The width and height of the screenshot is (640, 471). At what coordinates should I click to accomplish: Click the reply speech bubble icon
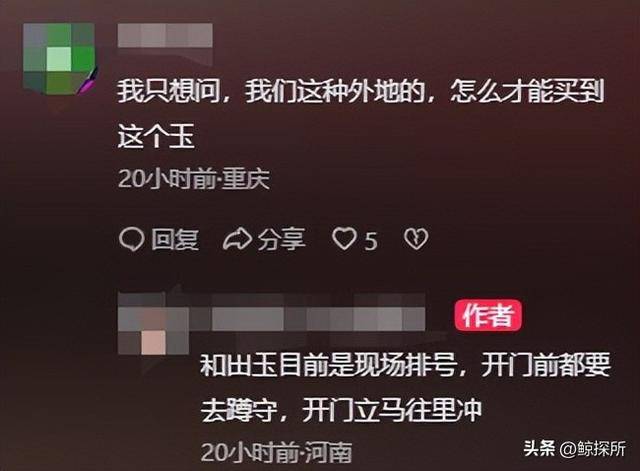pos(131,239)
